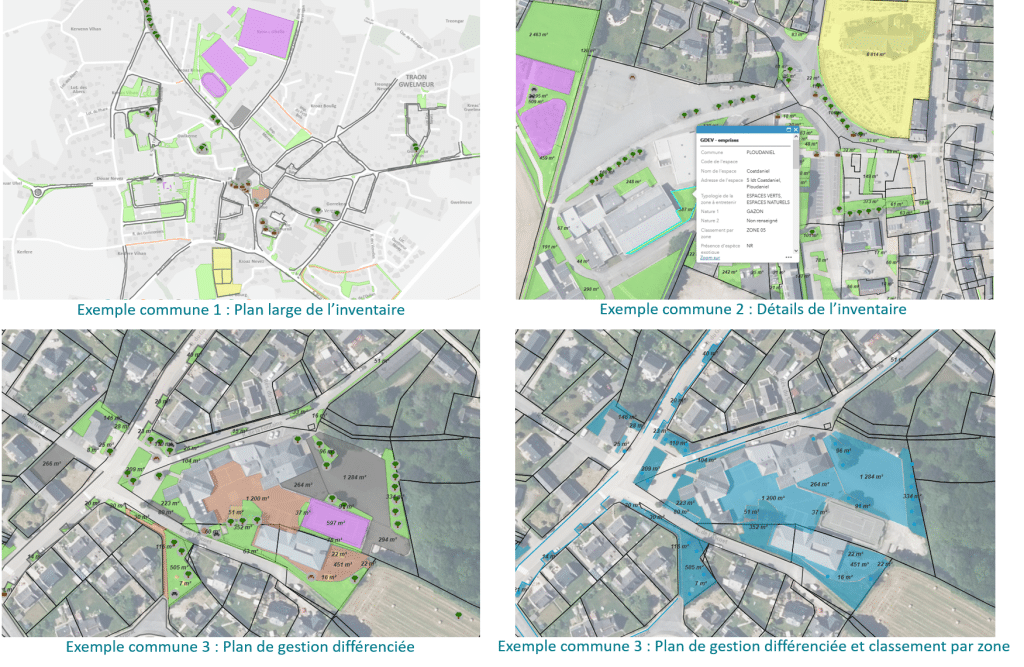Viewport: 1024px width, 667px height.
Task: Close the GDEV emprises popup
Action: pyautogui.click(x=796, y=130)
